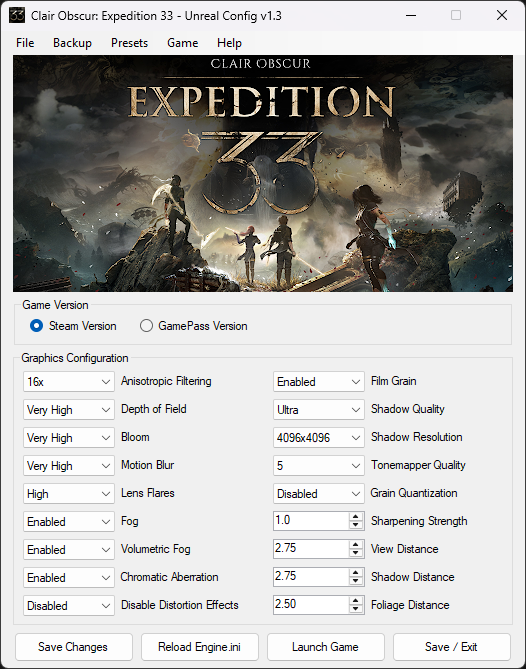The image size is (526, 669).
Task: Expand the Shadow Quality dropdown
Action: tap(319, 410)
